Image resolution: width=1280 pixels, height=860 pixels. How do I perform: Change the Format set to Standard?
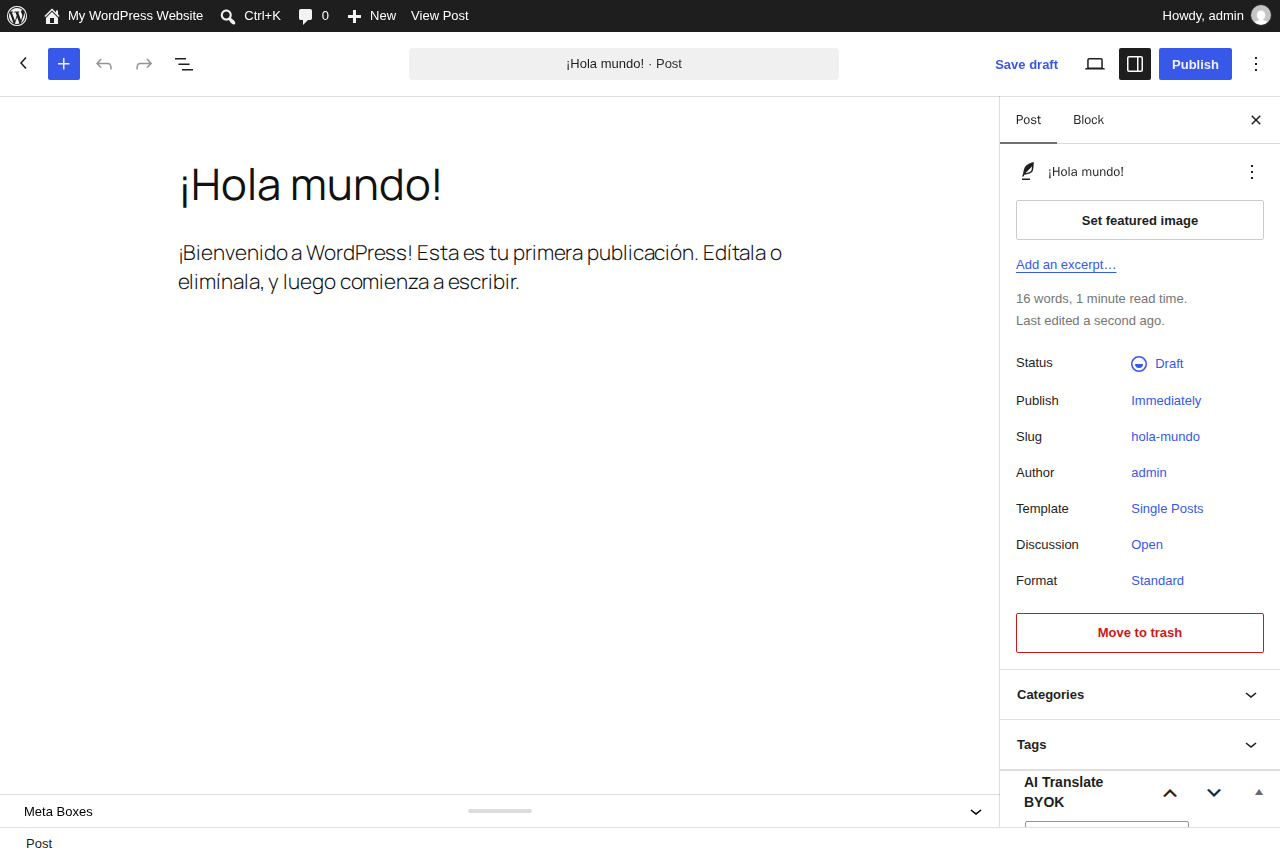[1157, 581]
